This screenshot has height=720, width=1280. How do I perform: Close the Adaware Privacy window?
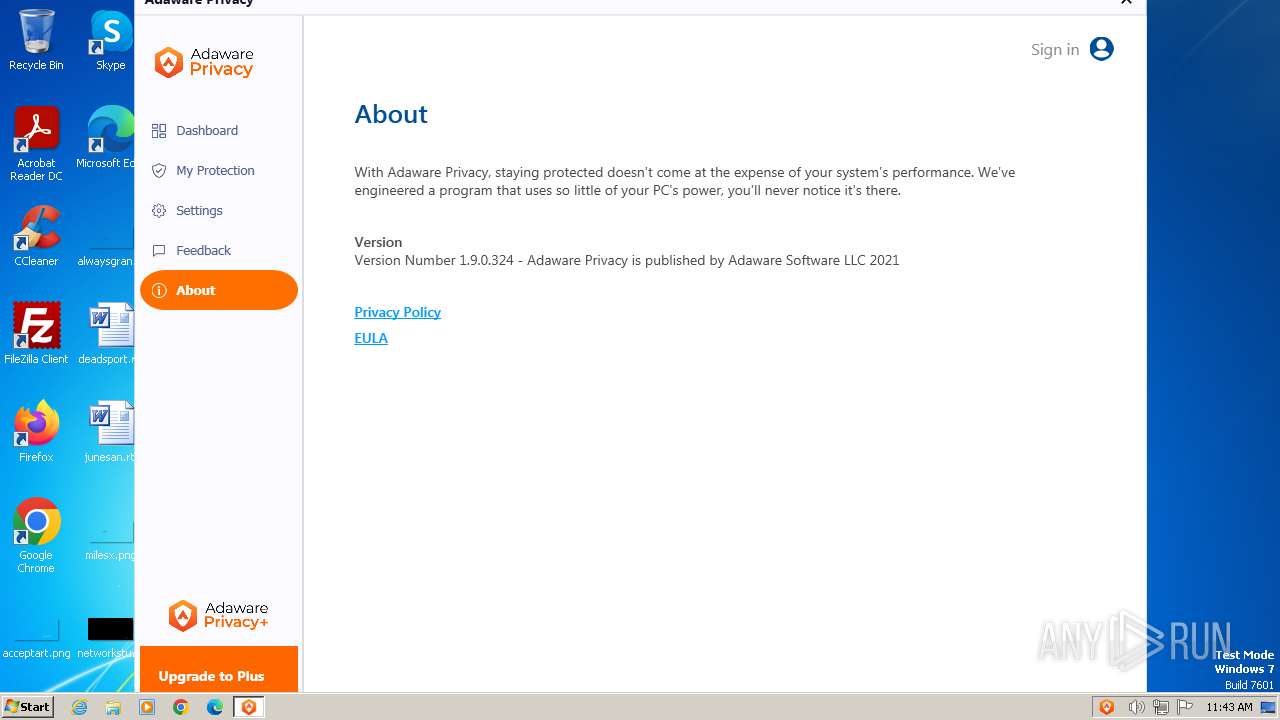pos(1126,3)
